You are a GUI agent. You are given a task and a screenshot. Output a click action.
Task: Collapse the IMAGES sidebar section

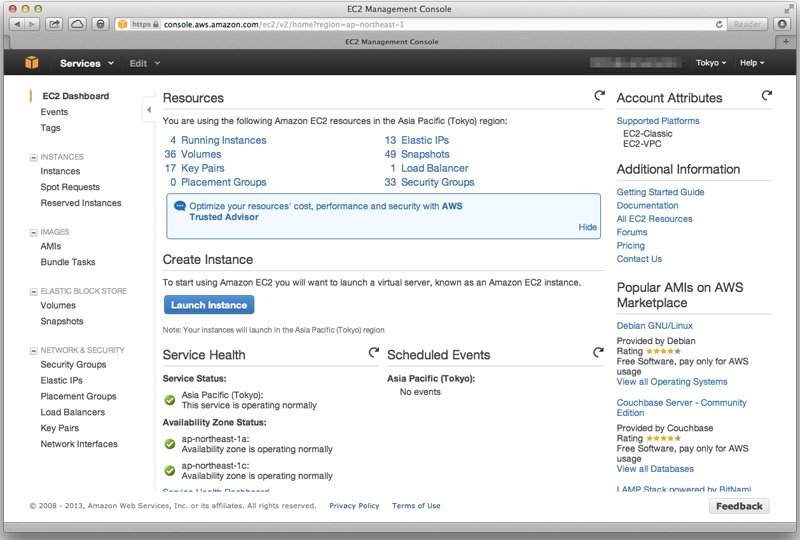(x=34, y=232)
